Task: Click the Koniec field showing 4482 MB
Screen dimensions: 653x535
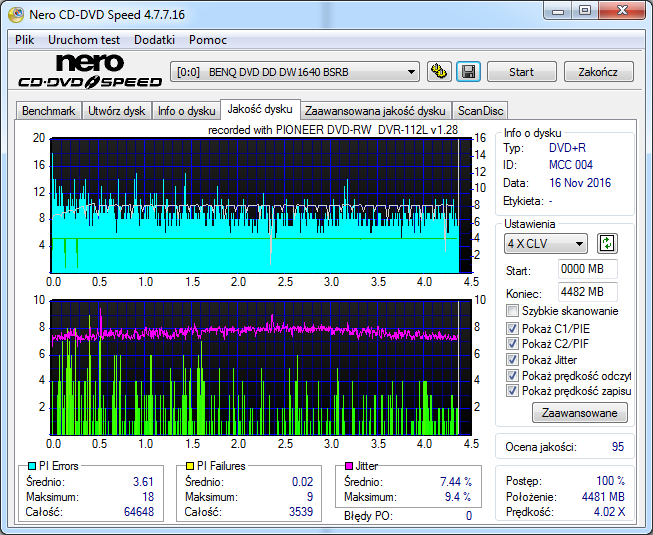Action: [587, 292]
